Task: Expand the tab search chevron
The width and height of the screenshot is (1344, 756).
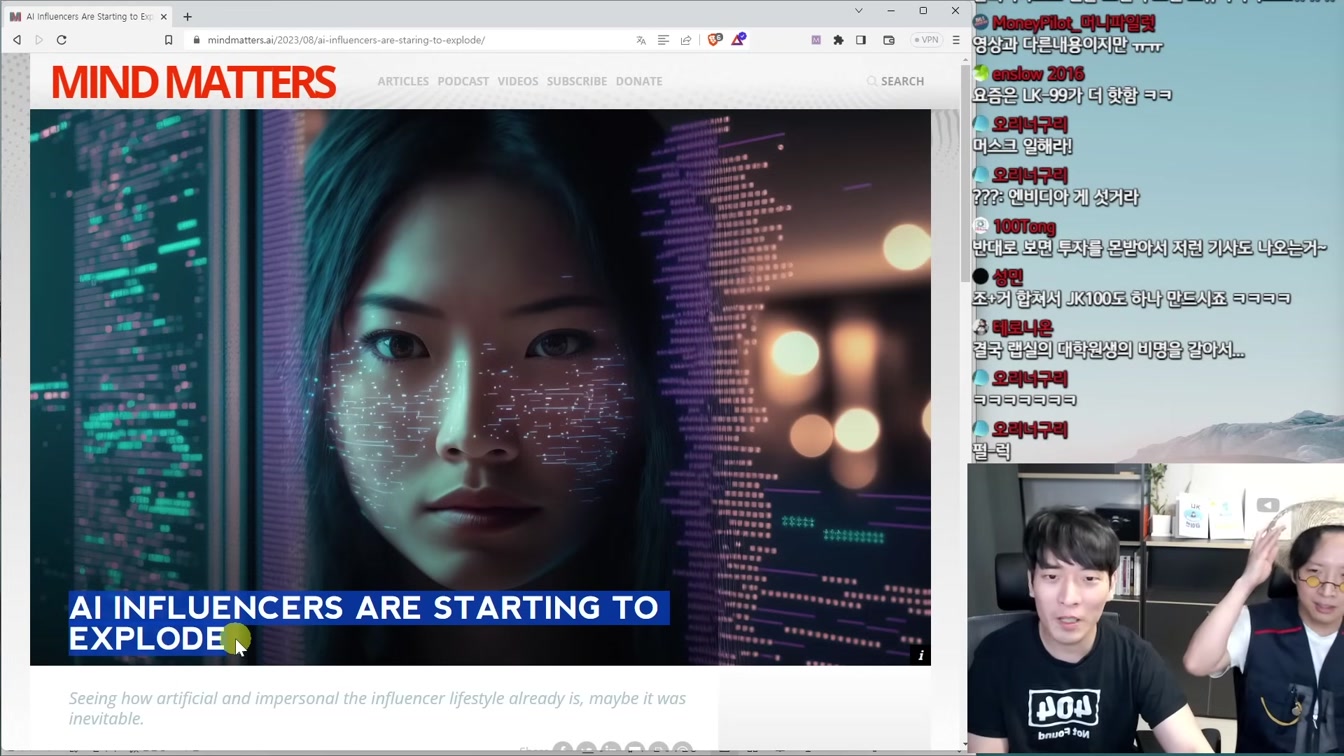Action: (x=858, y=11)
